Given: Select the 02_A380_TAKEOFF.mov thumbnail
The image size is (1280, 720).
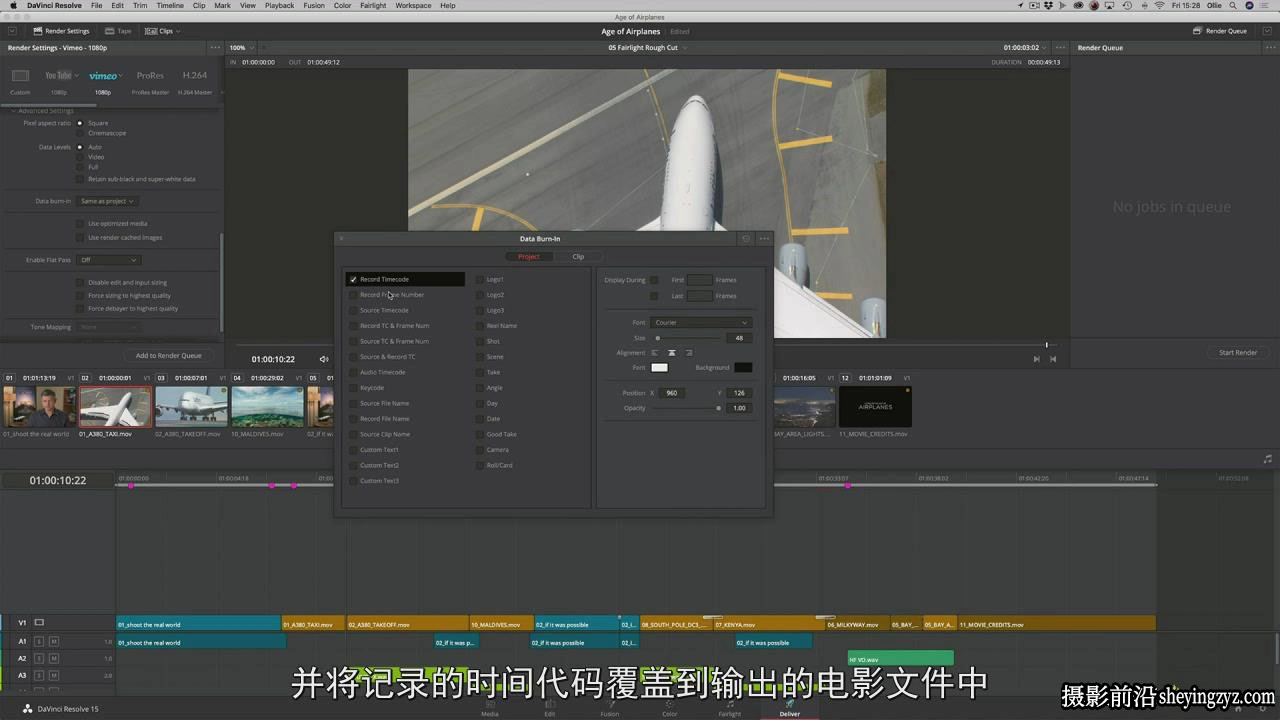Looking at the screenshot, I should click(191, 407).
